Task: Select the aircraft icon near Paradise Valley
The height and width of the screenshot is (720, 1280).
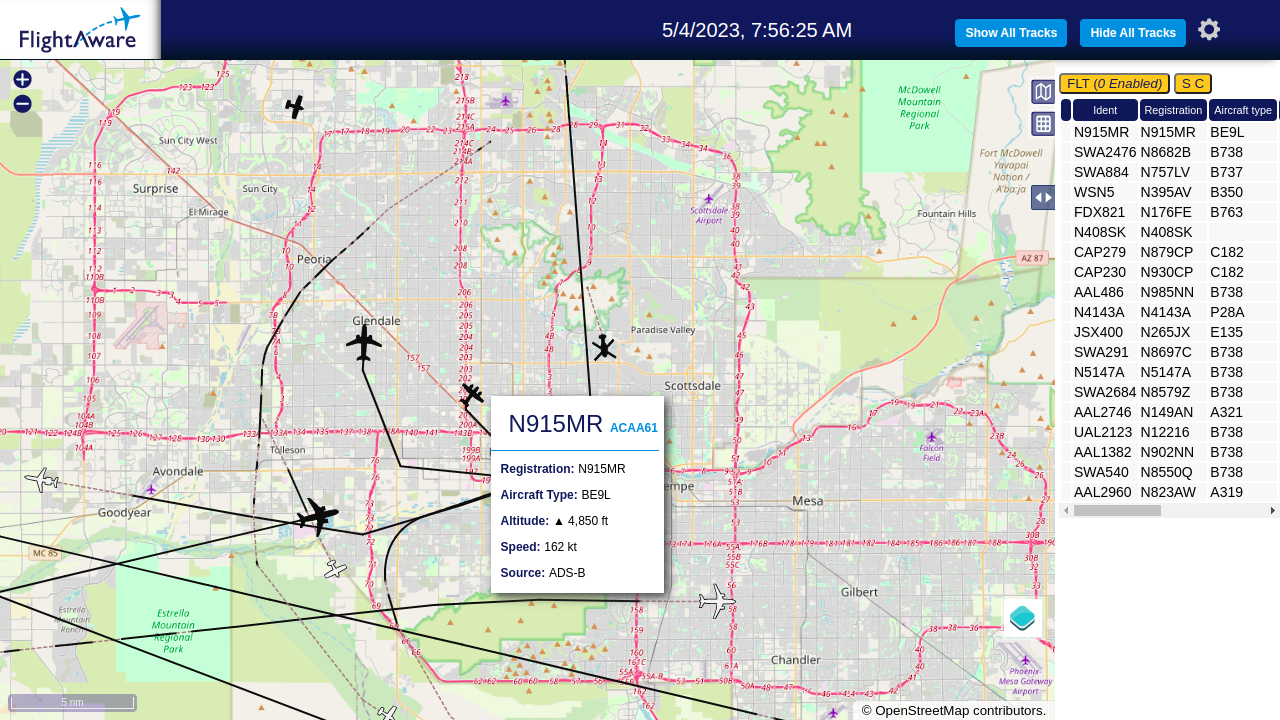Action: 603,347
